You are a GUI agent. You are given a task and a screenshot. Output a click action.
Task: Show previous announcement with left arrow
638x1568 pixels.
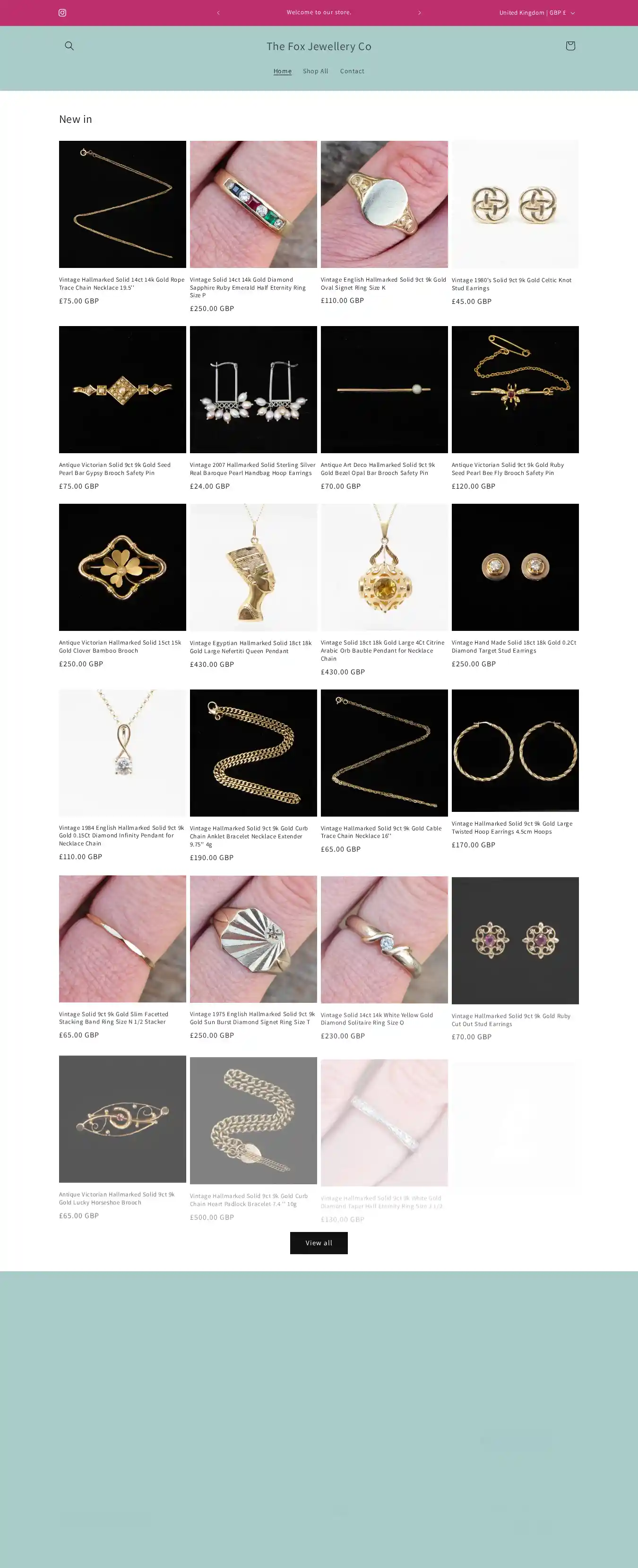pyautogui.click(x=218, y=13)
